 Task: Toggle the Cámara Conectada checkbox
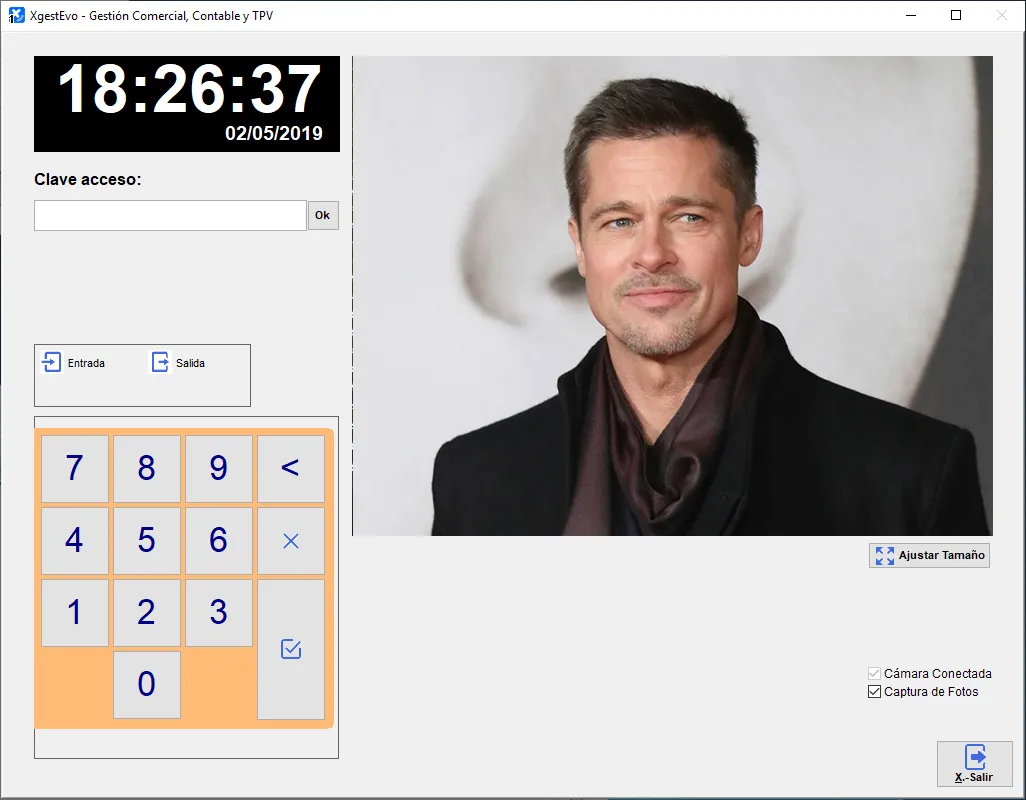point(875,674)
